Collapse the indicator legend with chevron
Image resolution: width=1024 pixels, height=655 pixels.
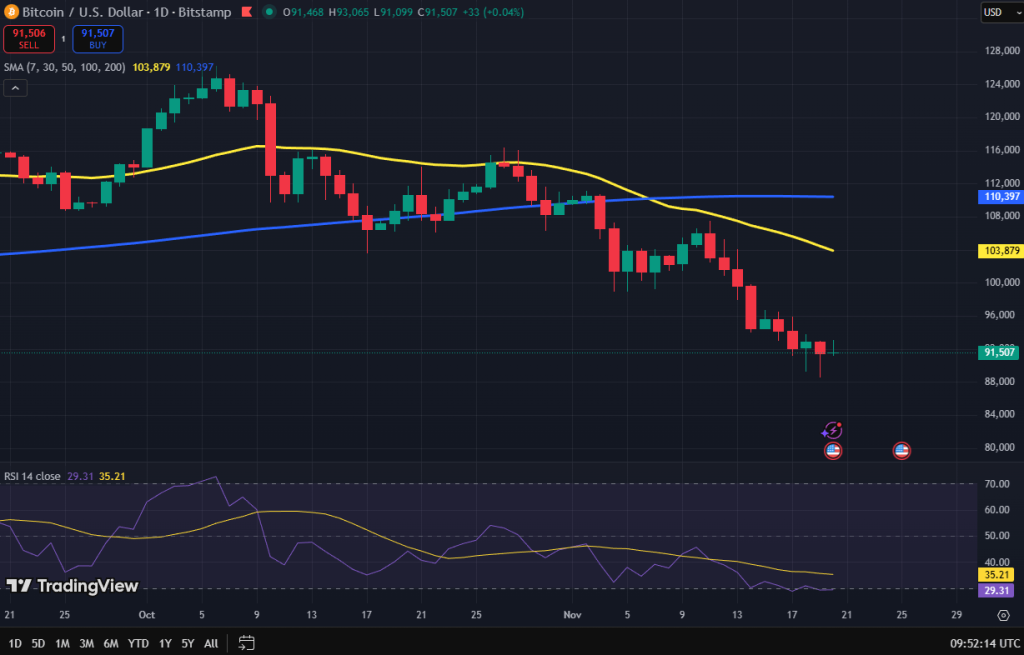(15, 88)
